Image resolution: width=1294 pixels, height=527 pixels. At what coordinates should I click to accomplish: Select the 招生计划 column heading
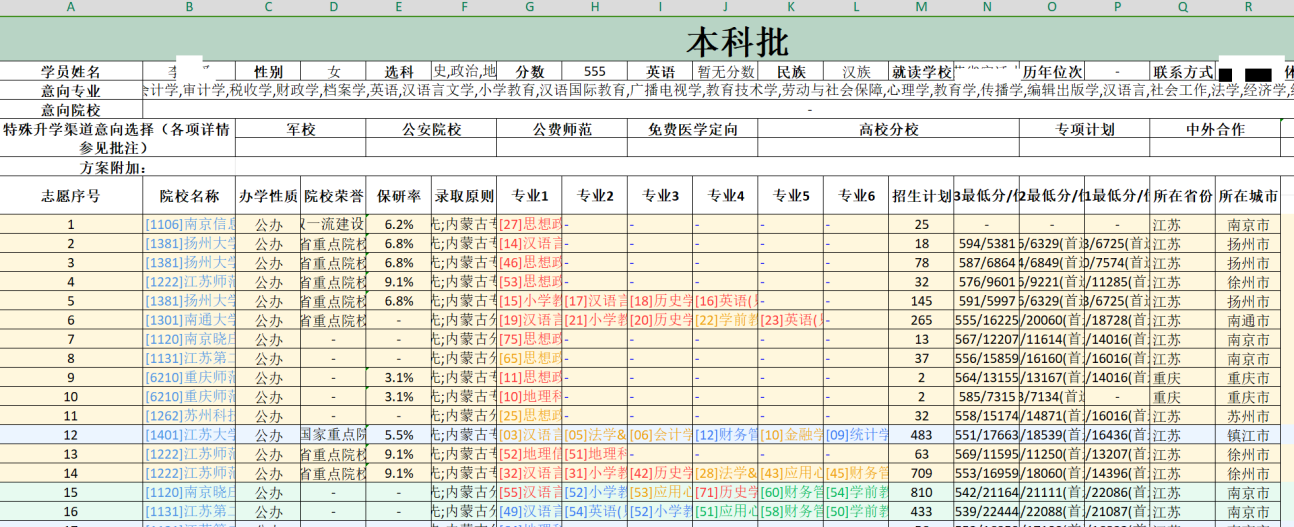(x=921, y=196)
